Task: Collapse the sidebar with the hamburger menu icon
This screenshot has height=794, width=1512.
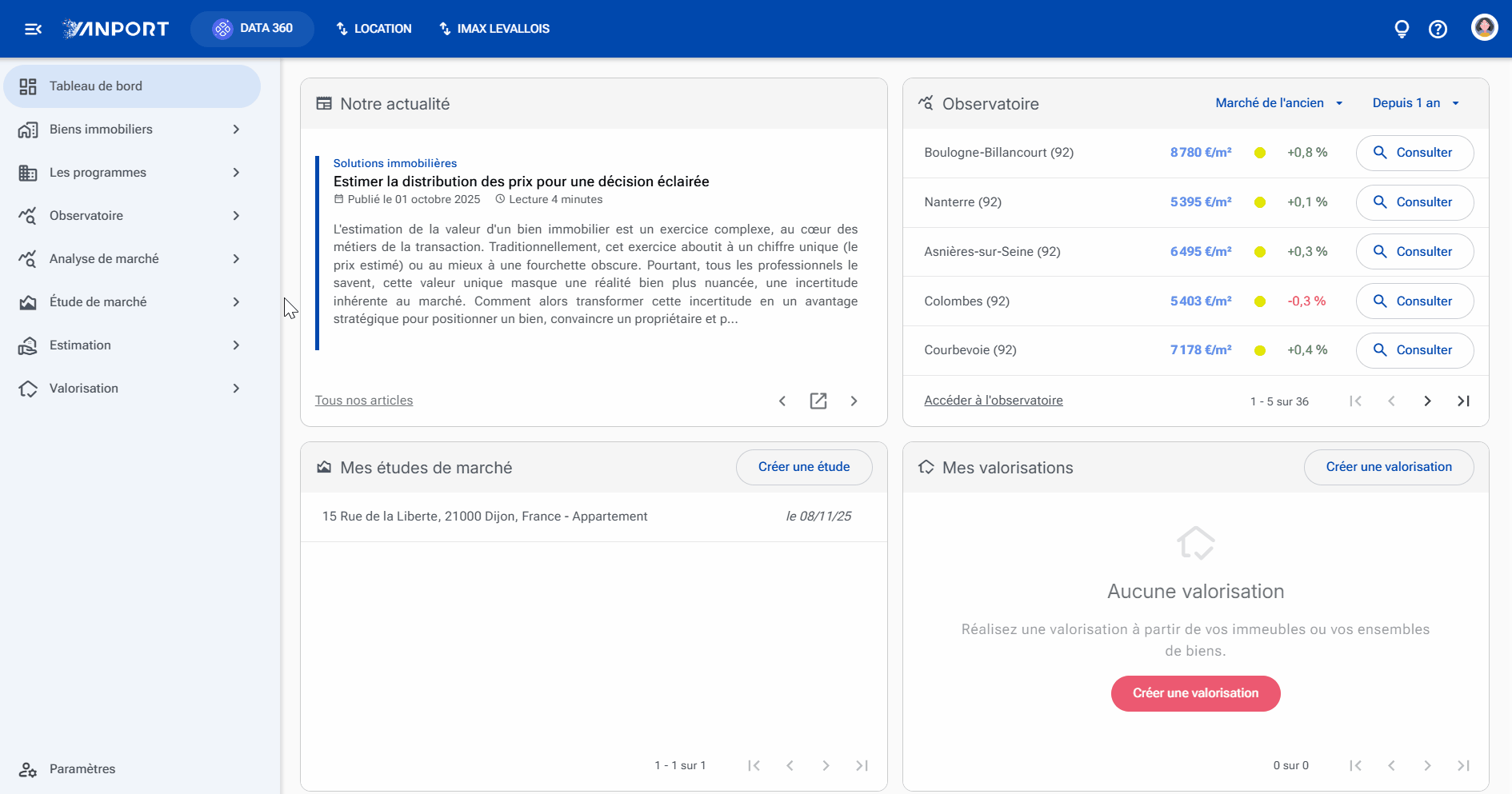Action: pos(33,29)
